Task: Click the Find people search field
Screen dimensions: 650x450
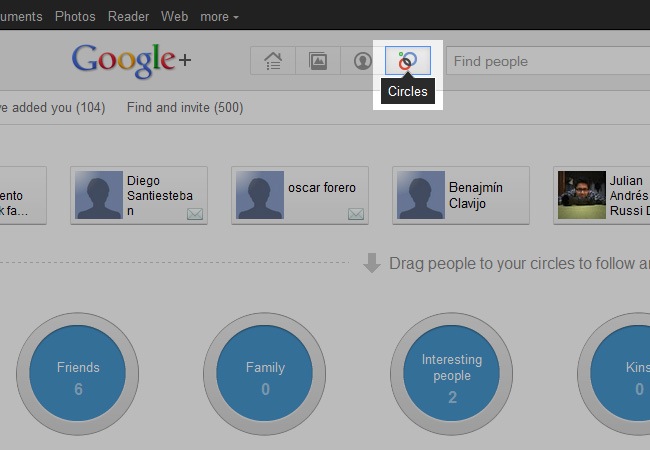Action: (545, 61)
